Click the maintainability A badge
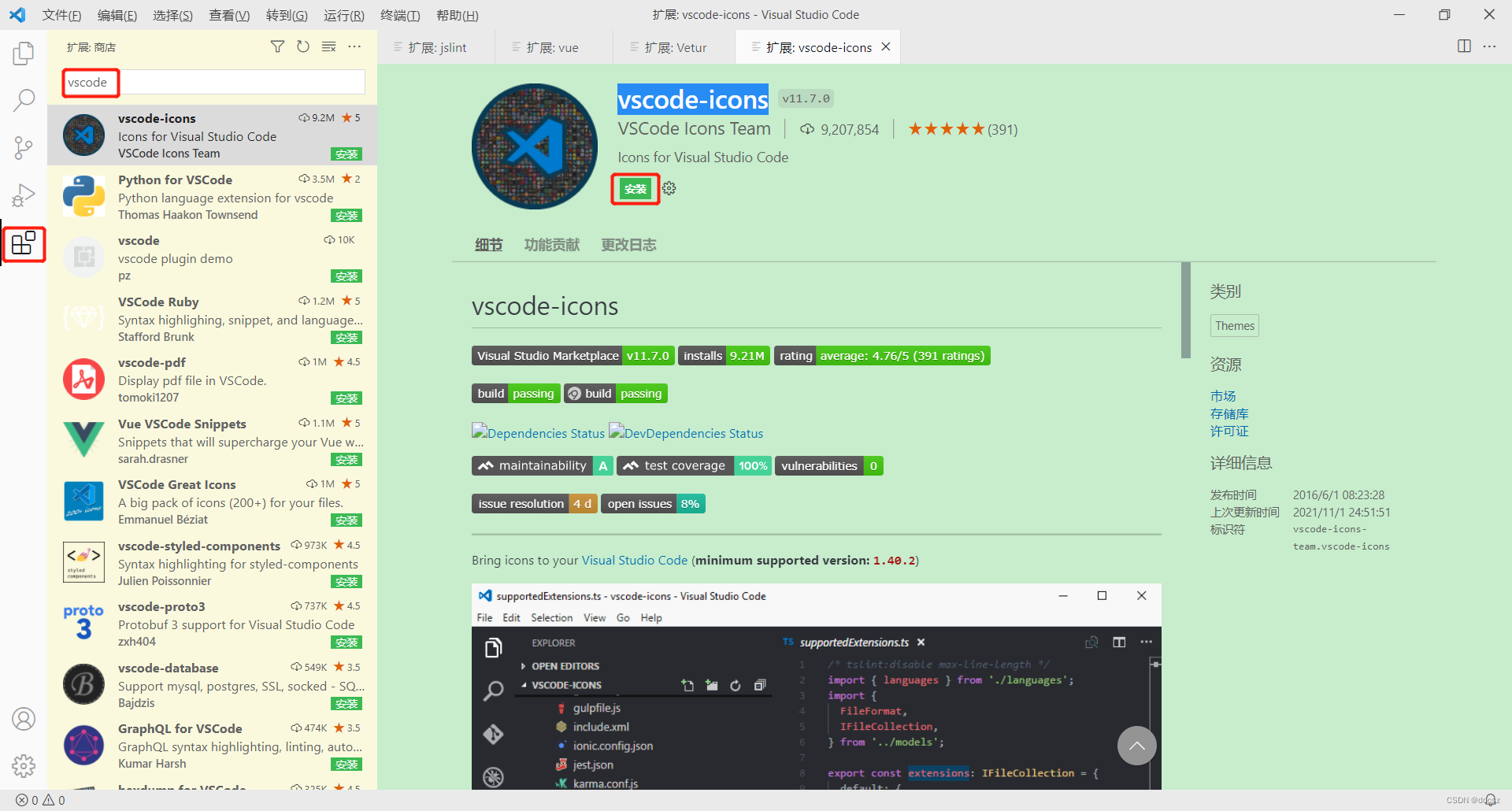Image resolution: width=1512 pixels, height=811 pixels. tap(542, 466)
